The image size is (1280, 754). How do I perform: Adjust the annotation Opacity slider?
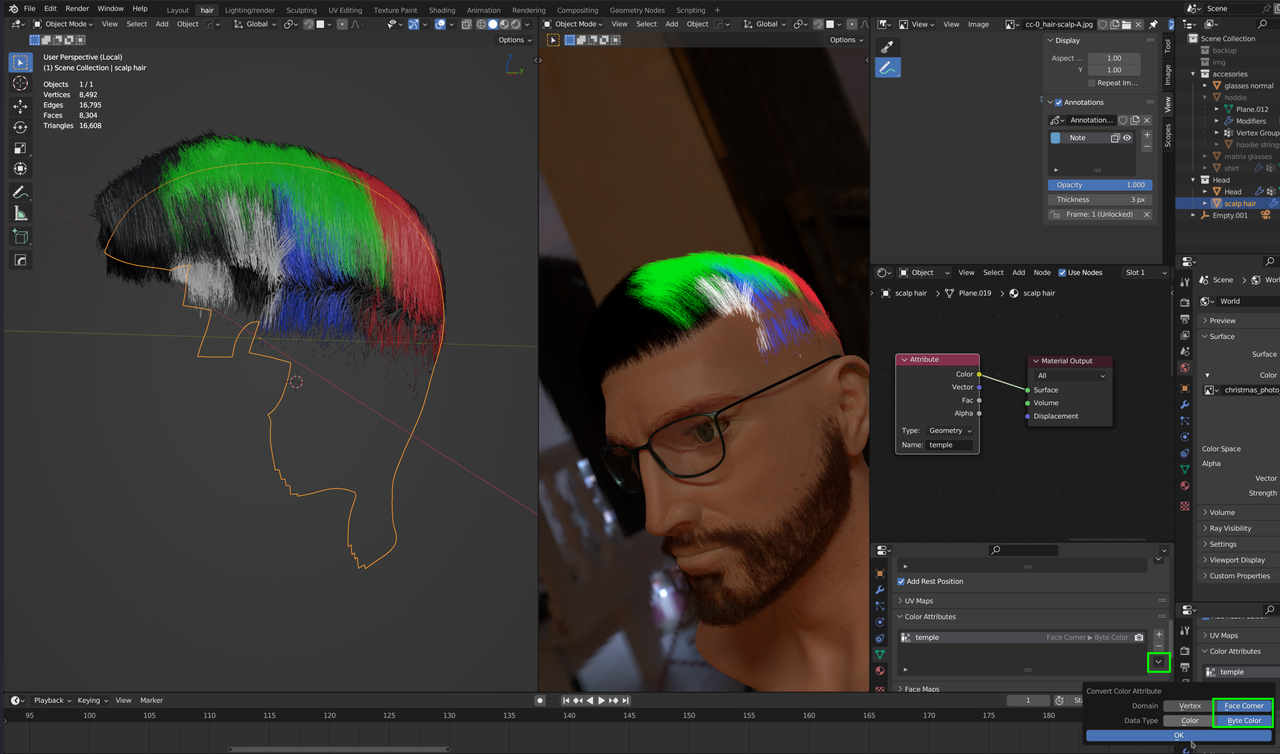[x=1100, y=185]
